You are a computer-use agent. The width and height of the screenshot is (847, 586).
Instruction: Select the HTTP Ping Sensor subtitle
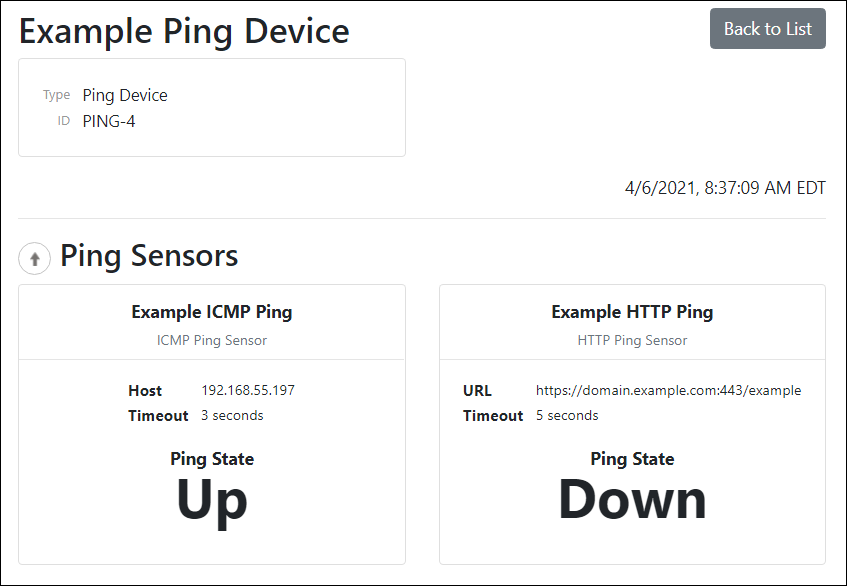tap(632, 340)
